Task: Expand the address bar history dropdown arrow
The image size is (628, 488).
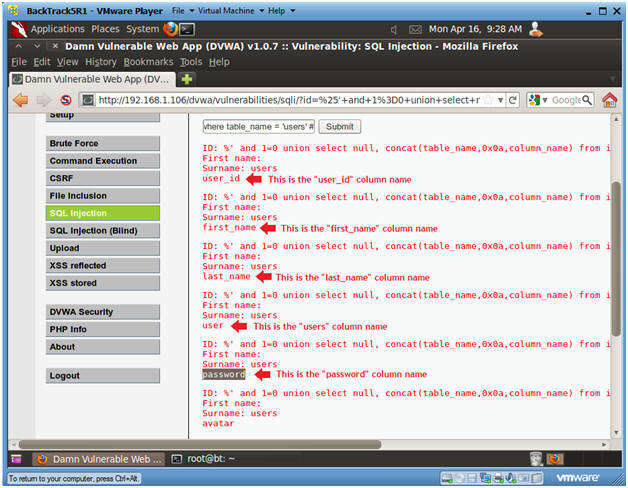Action: click(500, 100)
